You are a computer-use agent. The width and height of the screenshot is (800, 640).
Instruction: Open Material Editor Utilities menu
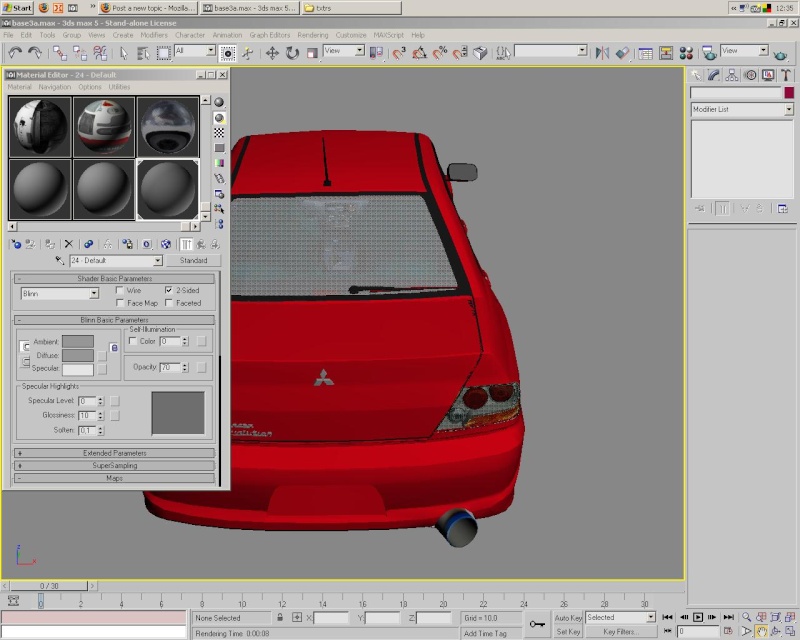[119, 87]
